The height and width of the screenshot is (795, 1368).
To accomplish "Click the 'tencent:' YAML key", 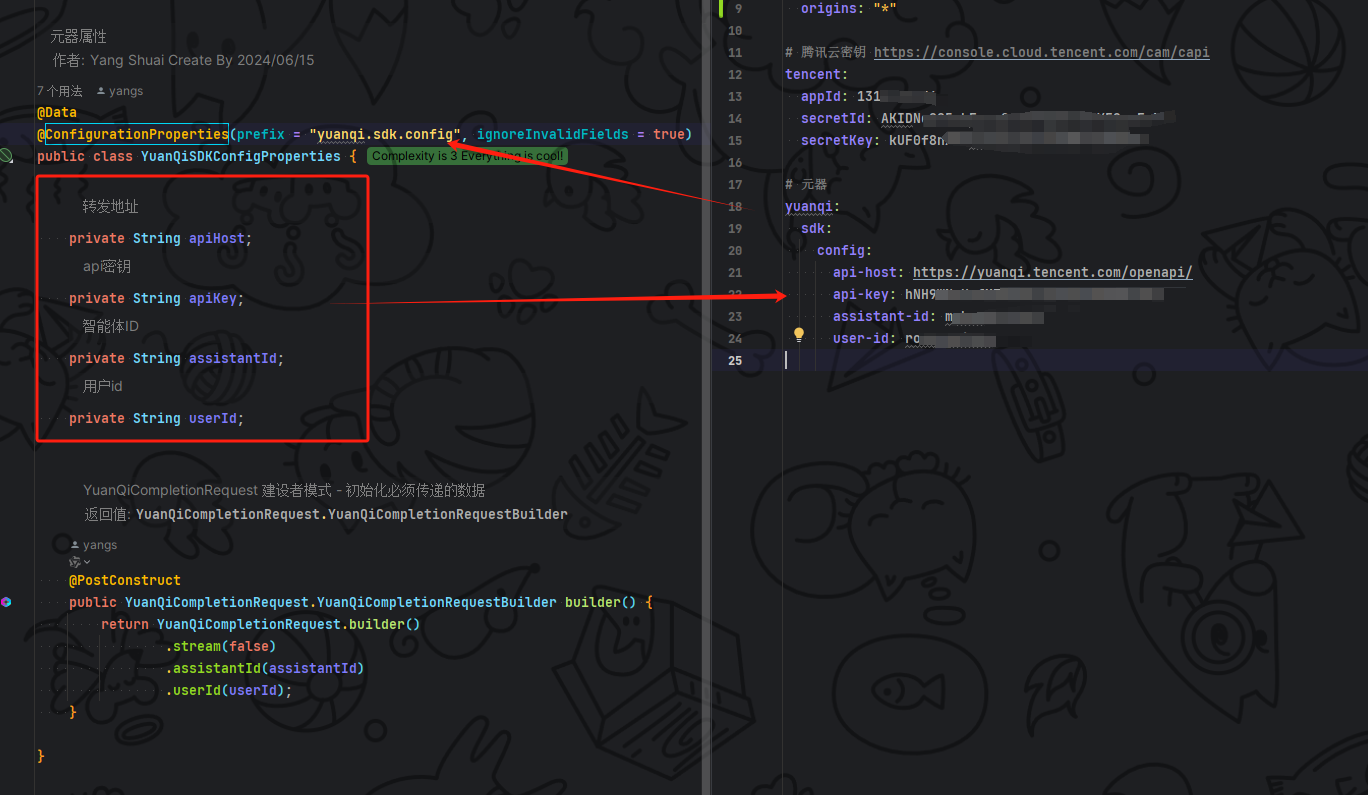I will pyautogui.click(x=817, y=74).
